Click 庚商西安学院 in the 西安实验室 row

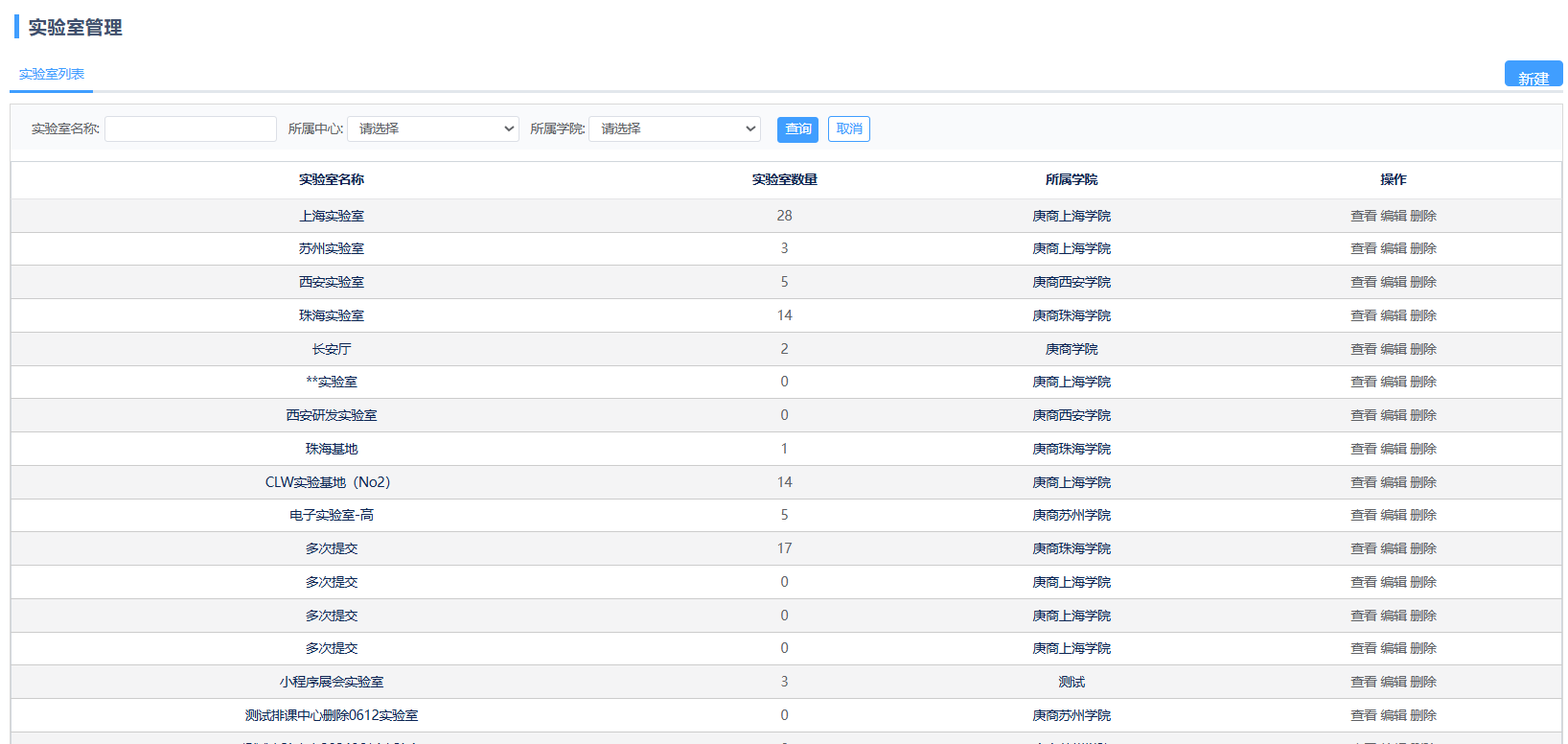pos(1072,282)
